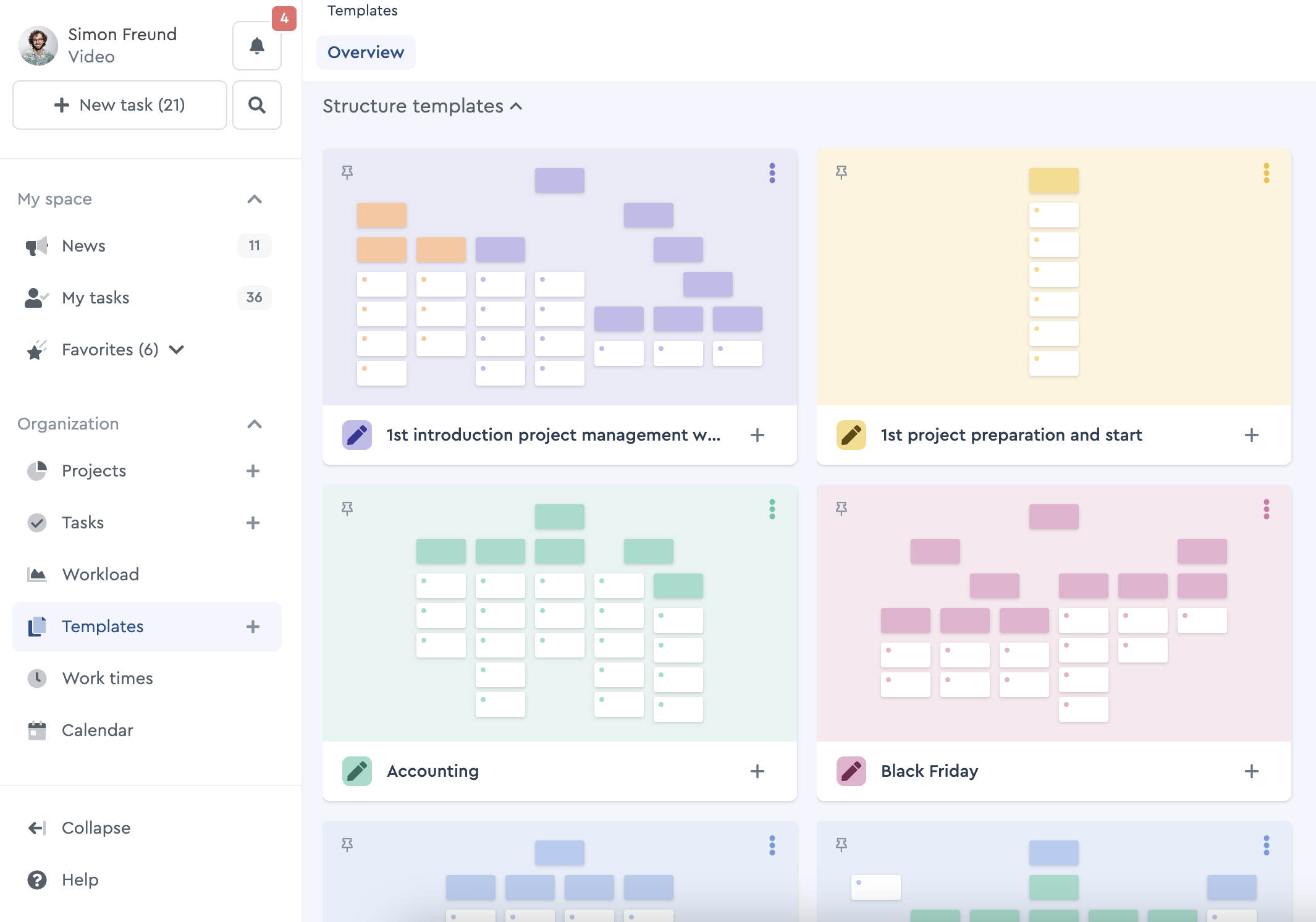This screenshot has width=1316, height=922.
Task: Open three-dot menu on bottom-left blue template
Action: [x=772, y=845]
